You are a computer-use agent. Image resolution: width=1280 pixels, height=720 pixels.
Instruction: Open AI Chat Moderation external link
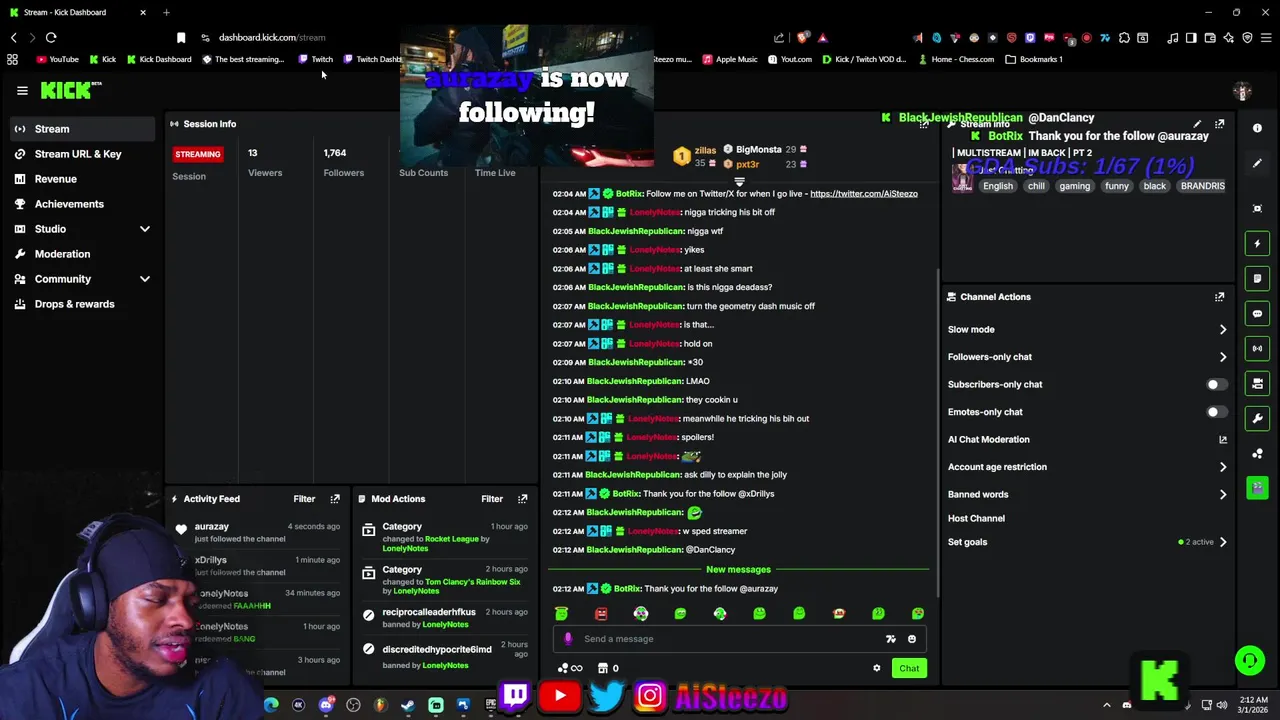pos(1222,439)
